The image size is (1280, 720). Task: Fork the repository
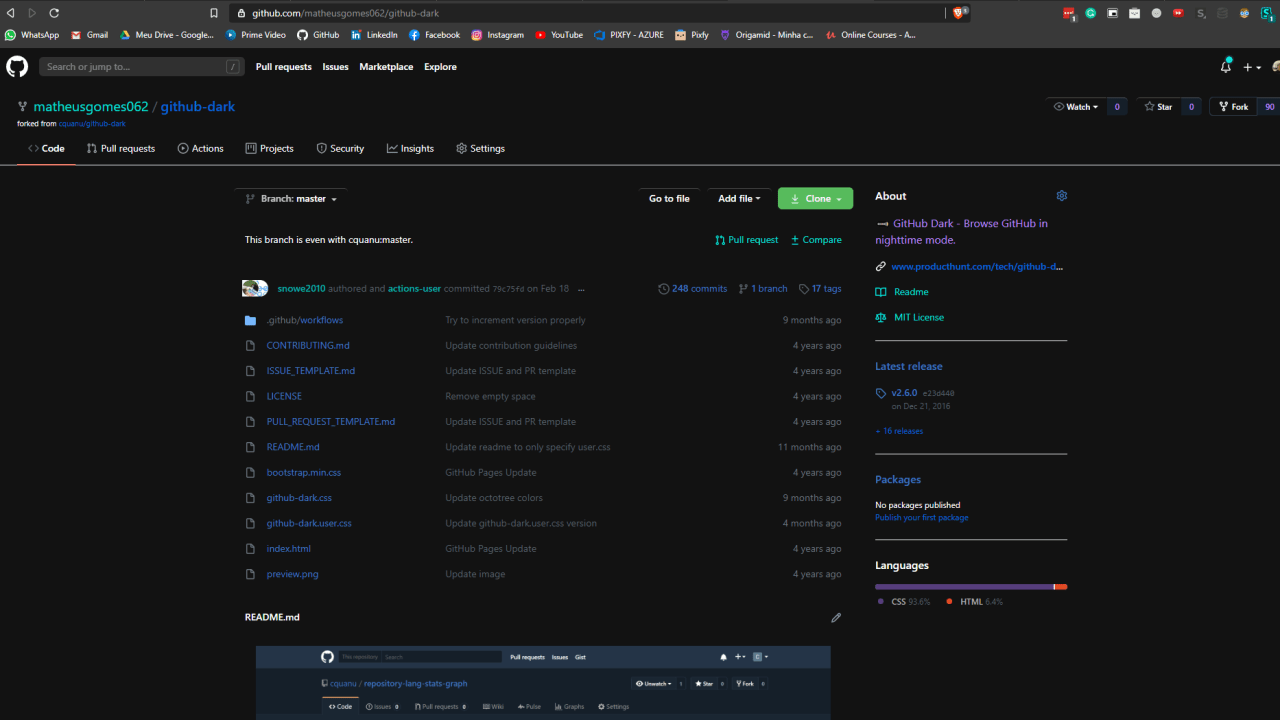coord(1233,107)
